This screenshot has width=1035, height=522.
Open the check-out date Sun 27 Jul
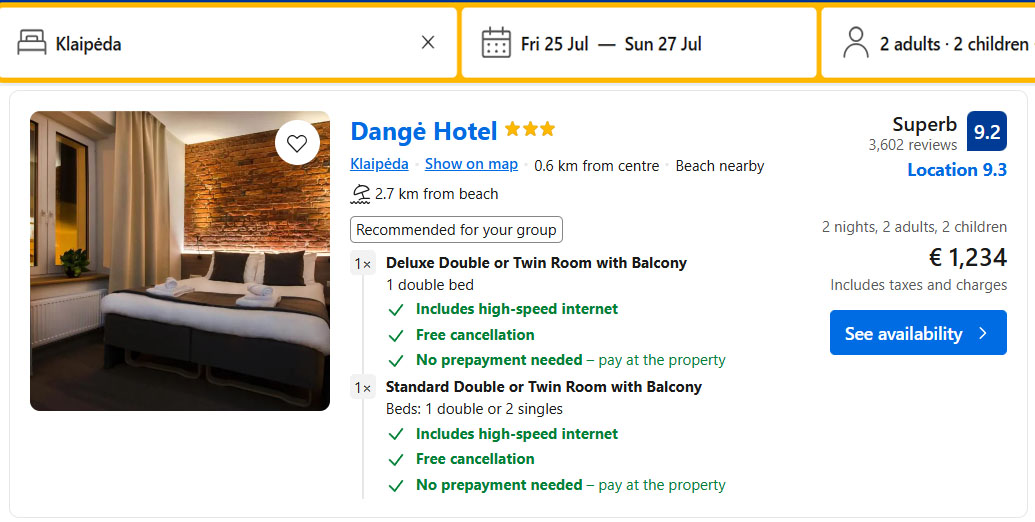click(663, 44)
